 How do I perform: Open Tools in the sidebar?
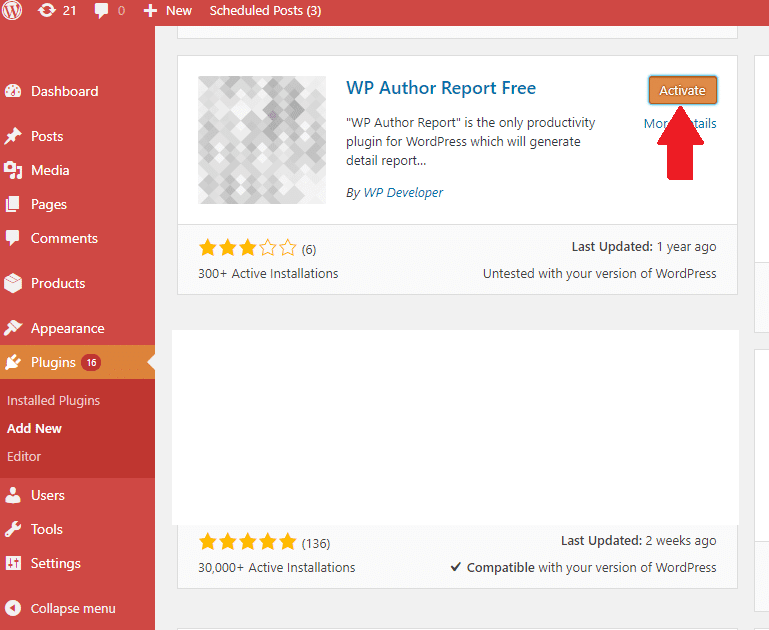(x=47, y=529)
